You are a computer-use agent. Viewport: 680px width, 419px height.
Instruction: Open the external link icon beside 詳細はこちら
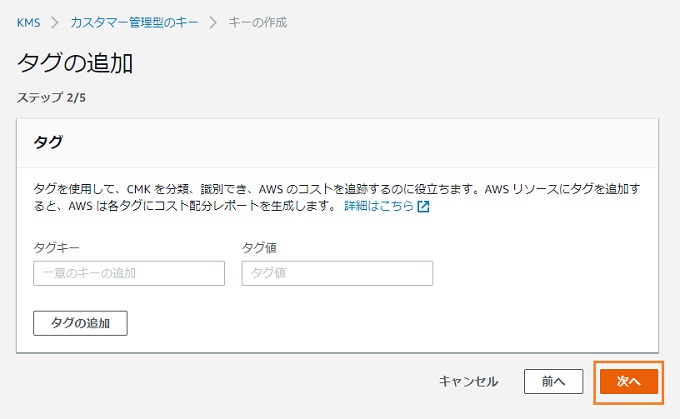[x=423, y=206]
